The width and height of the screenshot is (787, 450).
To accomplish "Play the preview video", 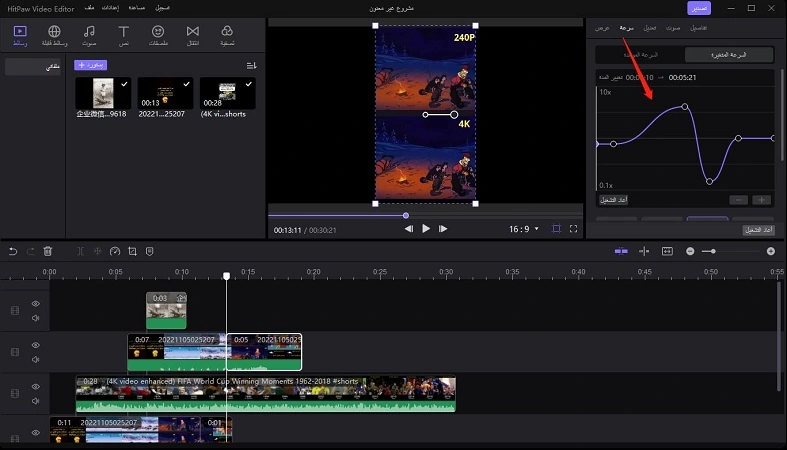I will tap(426, 229).
